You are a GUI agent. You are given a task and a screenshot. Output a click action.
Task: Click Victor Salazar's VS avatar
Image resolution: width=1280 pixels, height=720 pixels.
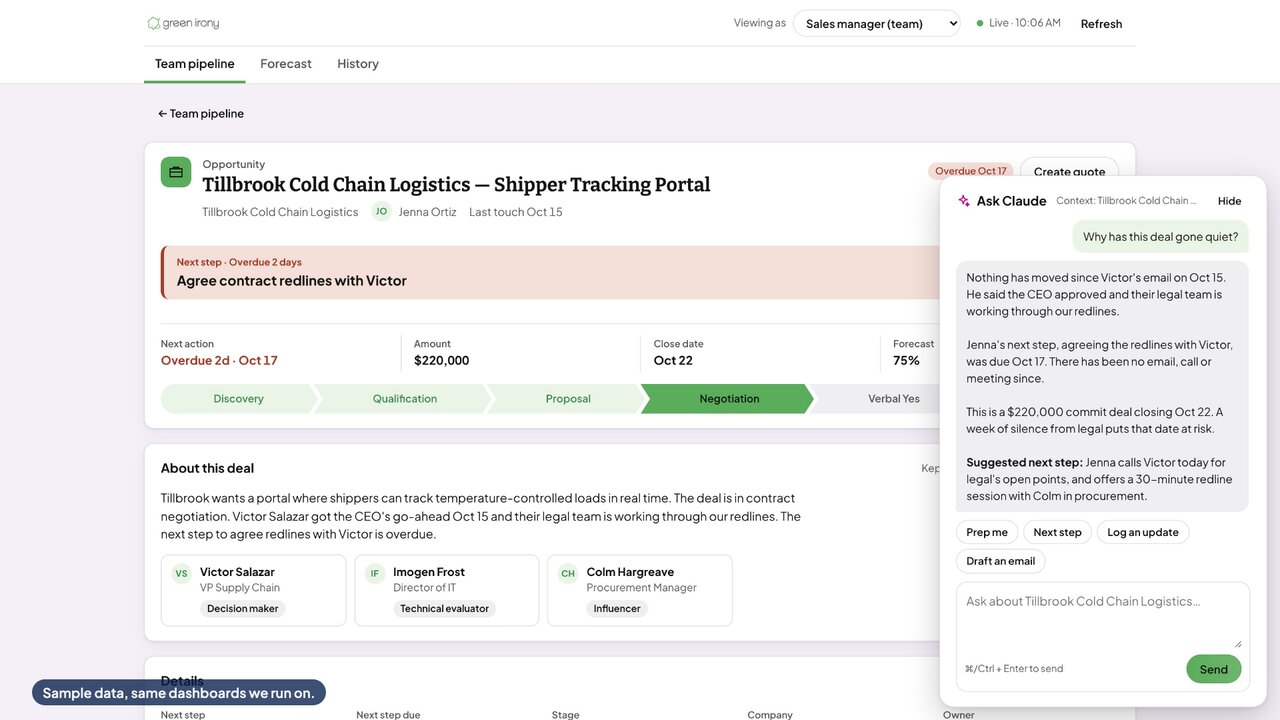(181, 573)
